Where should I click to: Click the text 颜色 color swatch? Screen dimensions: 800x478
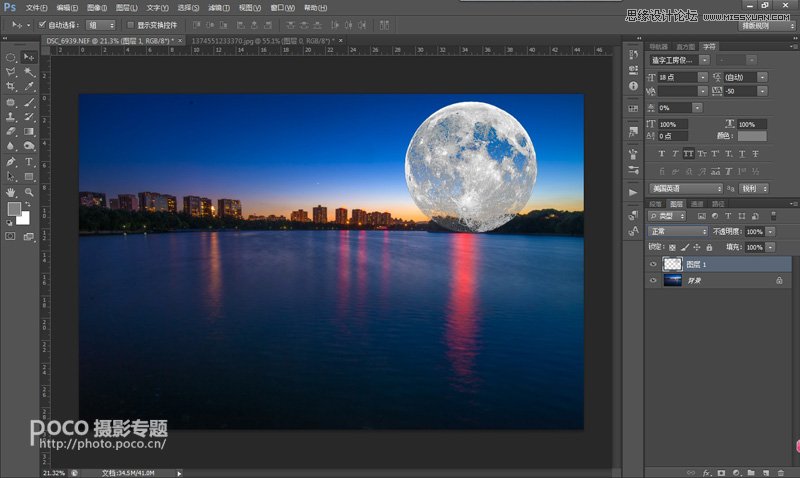tap(752, 136)
